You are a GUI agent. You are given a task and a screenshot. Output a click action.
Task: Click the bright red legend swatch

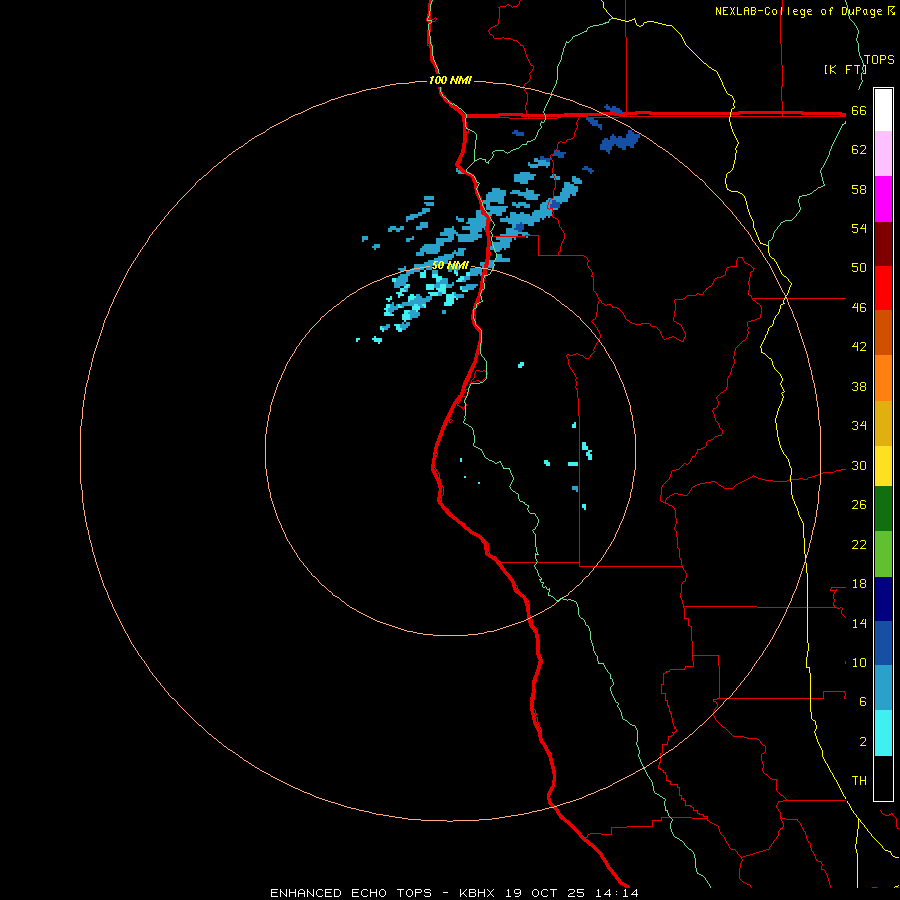(883, 288)
